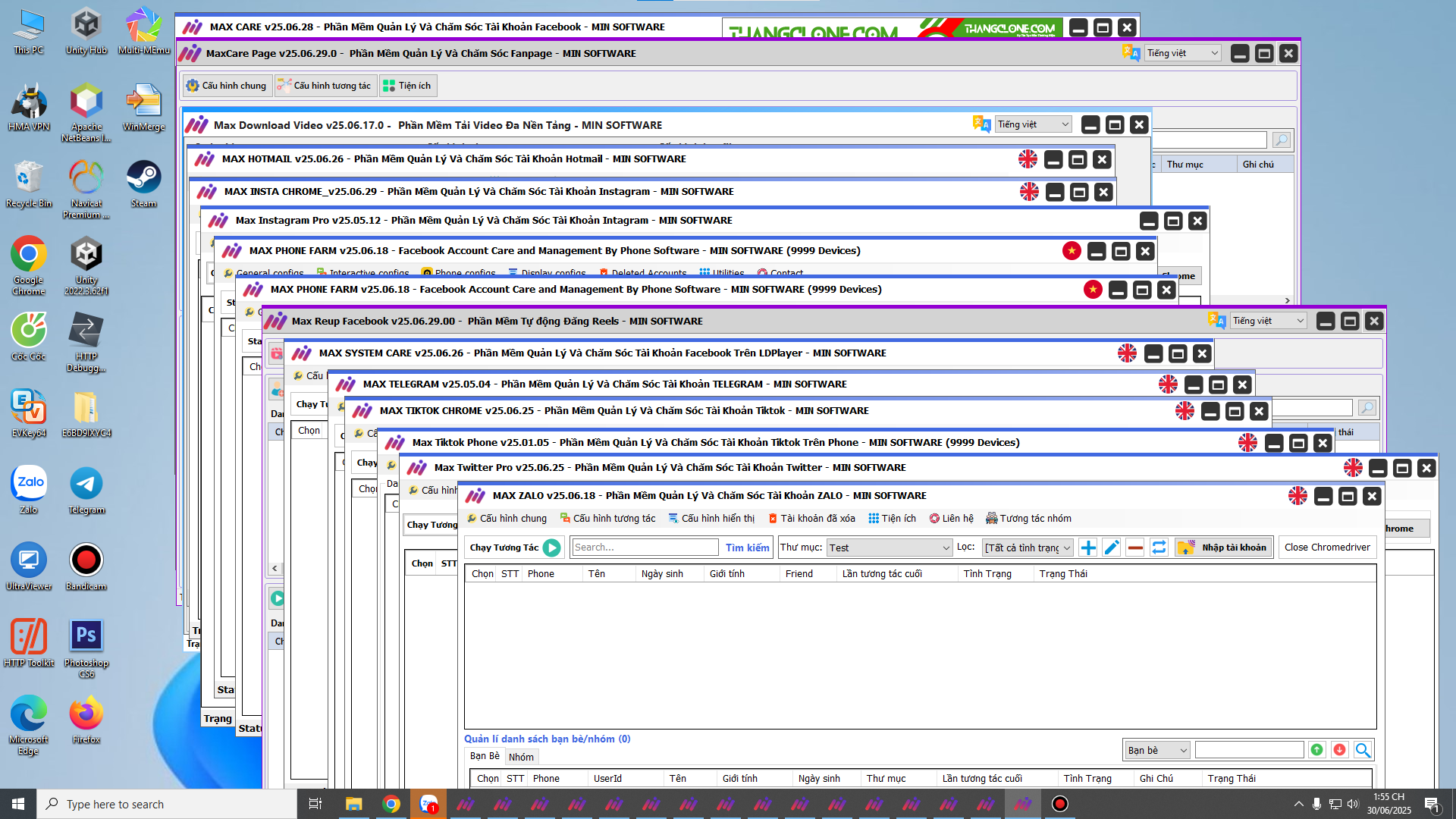The height and width of the screenshot is (819, 1456).
Task: Click the blue plus add-folder icon in MAX ZALO
Action: [1088, 548]
